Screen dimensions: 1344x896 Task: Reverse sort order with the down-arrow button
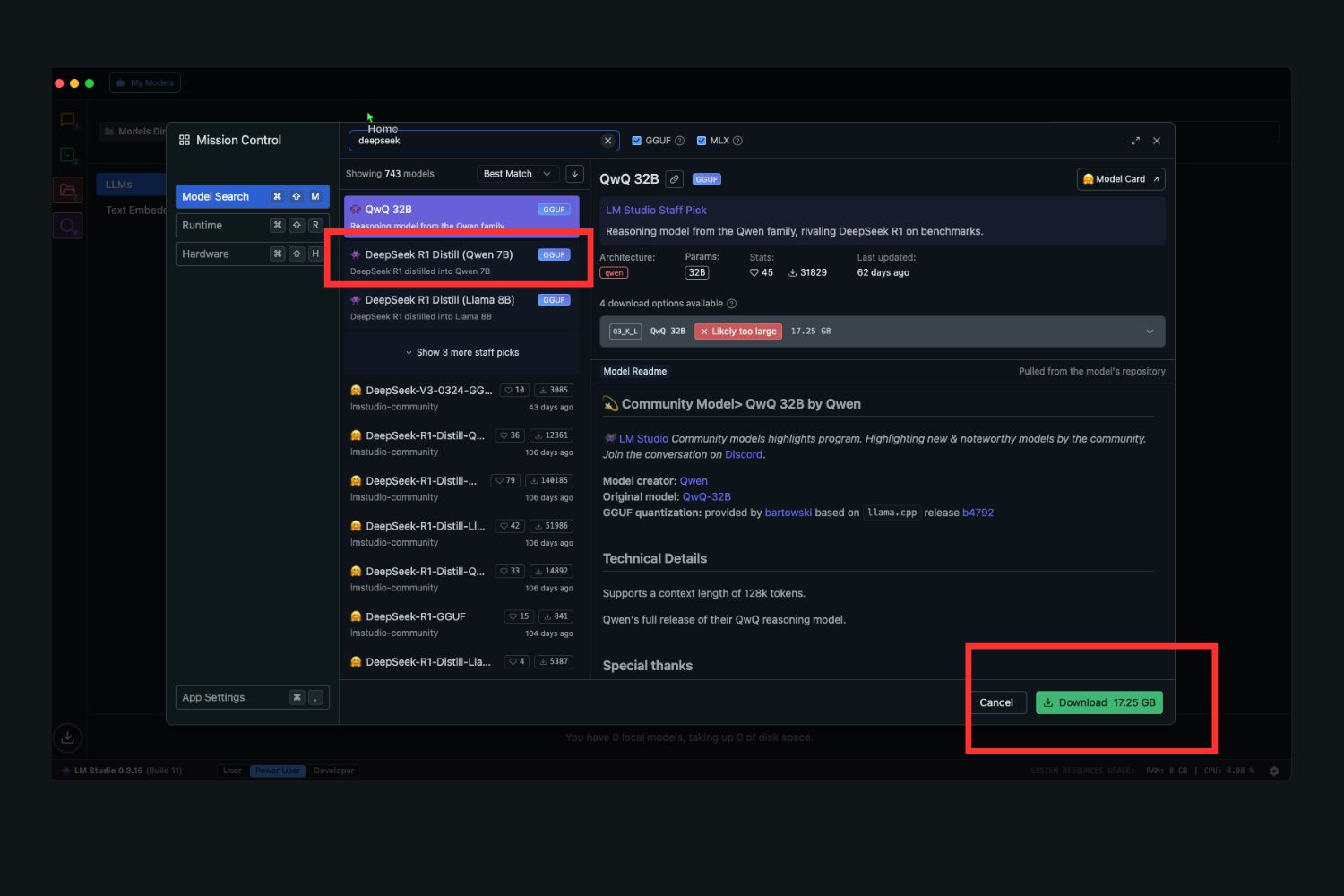(574, 174)
